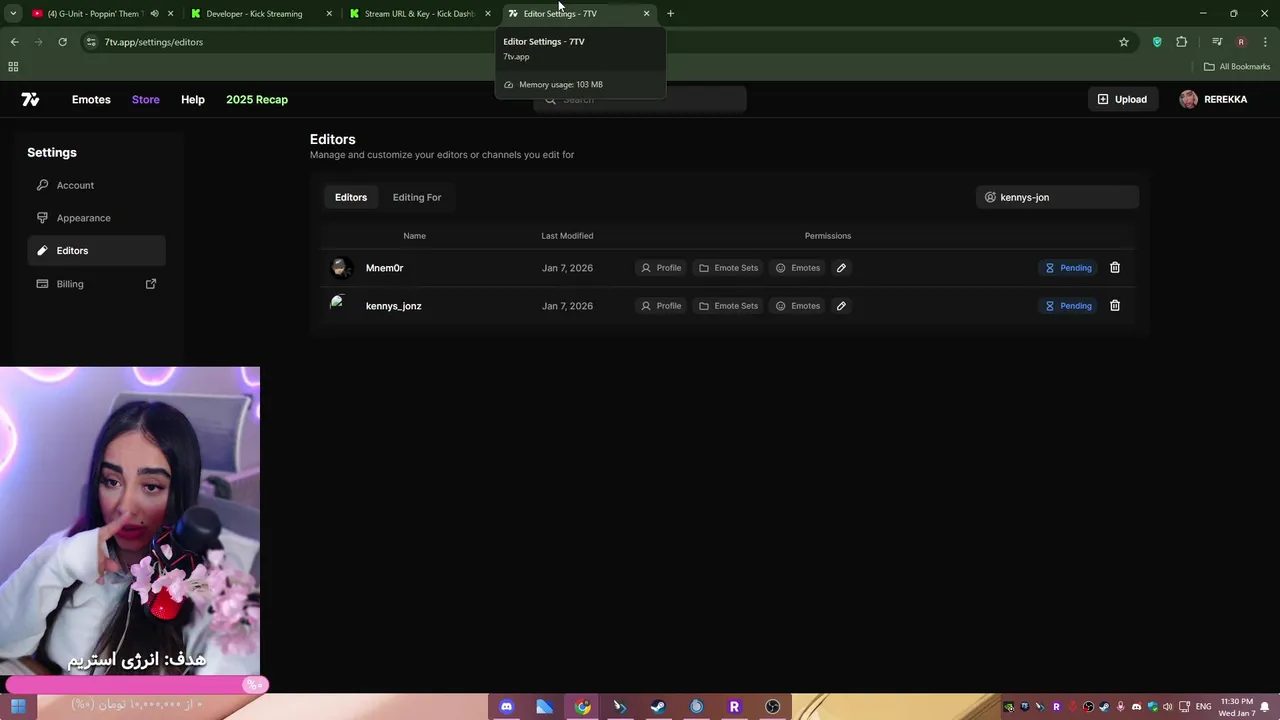The width and height of the screenshot is (1280, 720).
Task: Click the Mnem0r editor name
Action: point(384,268)
